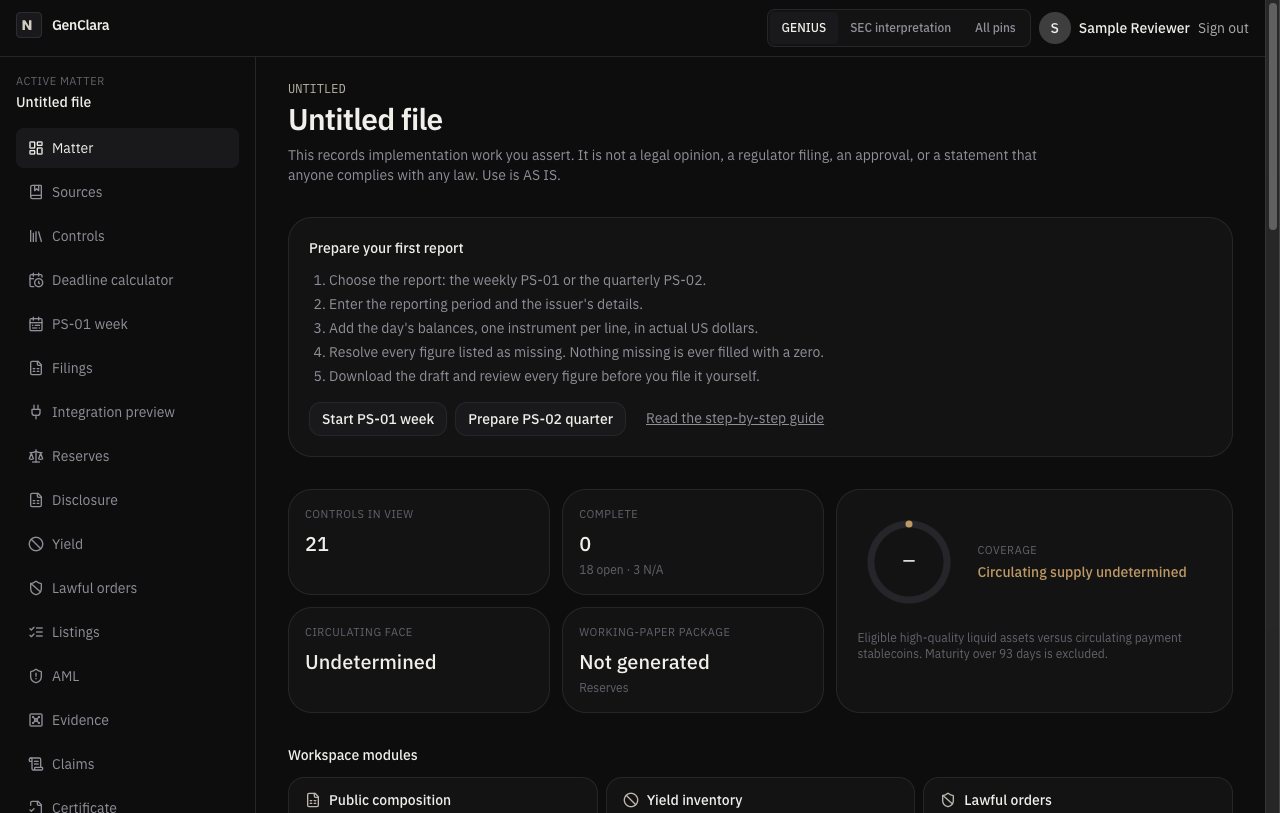The image size is (1280, 813).
Task: Click the Filings document icon
Action: tap(36, 368)
